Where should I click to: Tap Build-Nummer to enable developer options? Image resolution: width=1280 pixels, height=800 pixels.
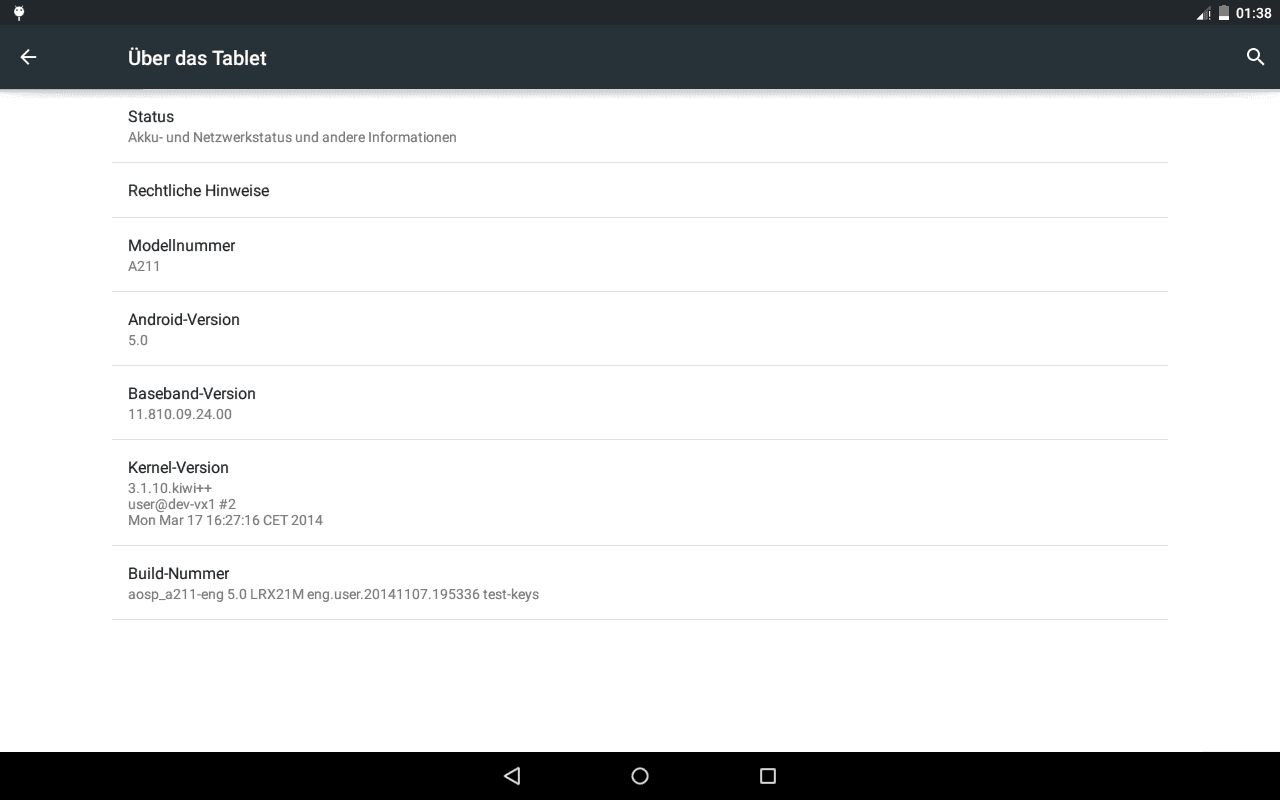tap(640, 583)
